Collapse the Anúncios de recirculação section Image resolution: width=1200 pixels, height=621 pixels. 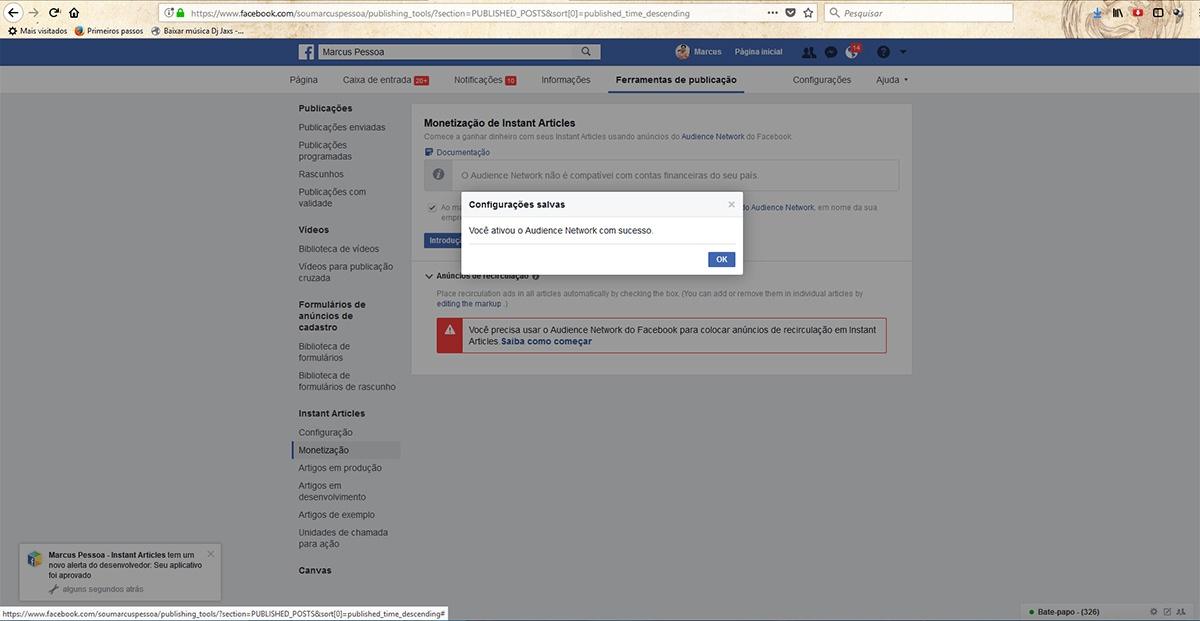[429, 276]
